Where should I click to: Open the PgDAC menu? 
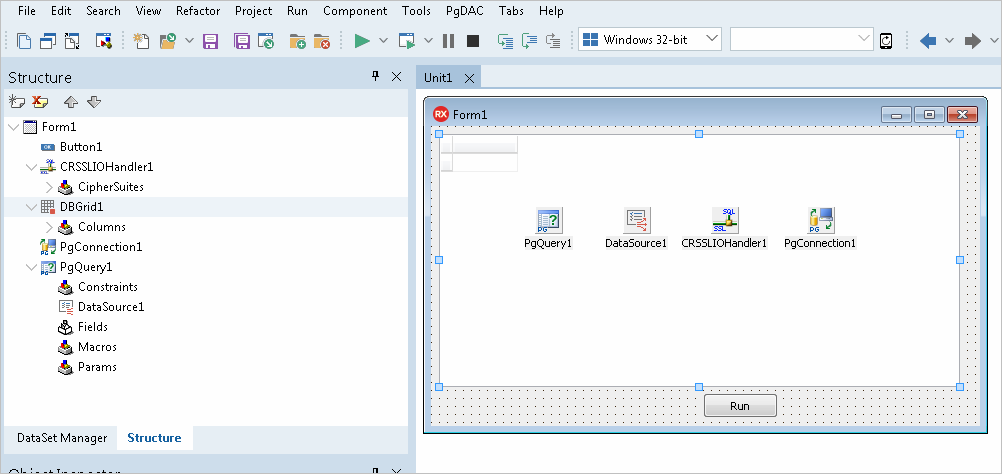465,11
